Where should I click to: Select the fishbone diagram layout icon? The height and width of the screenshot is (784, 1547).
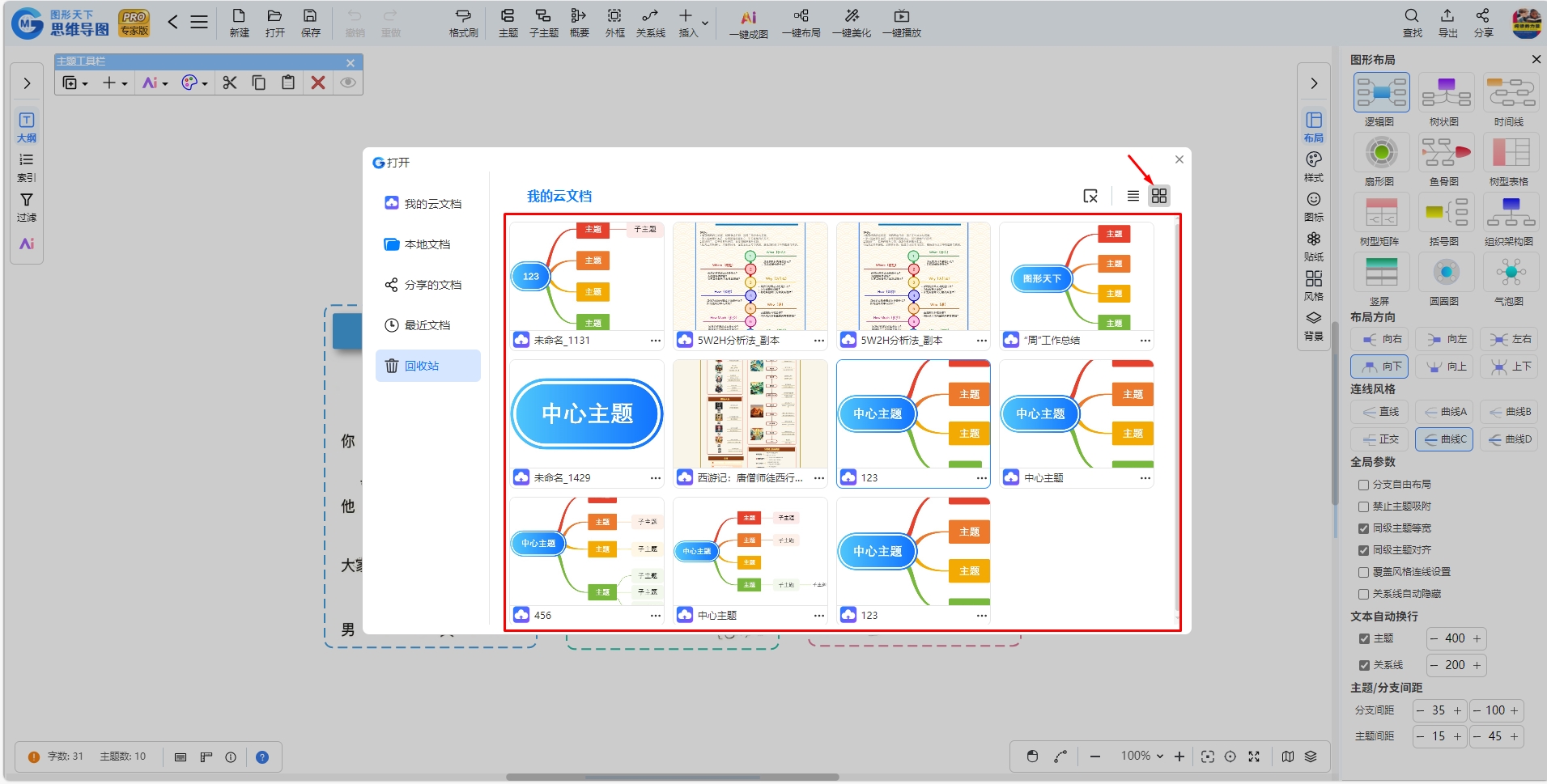[x=1446, y=152]
